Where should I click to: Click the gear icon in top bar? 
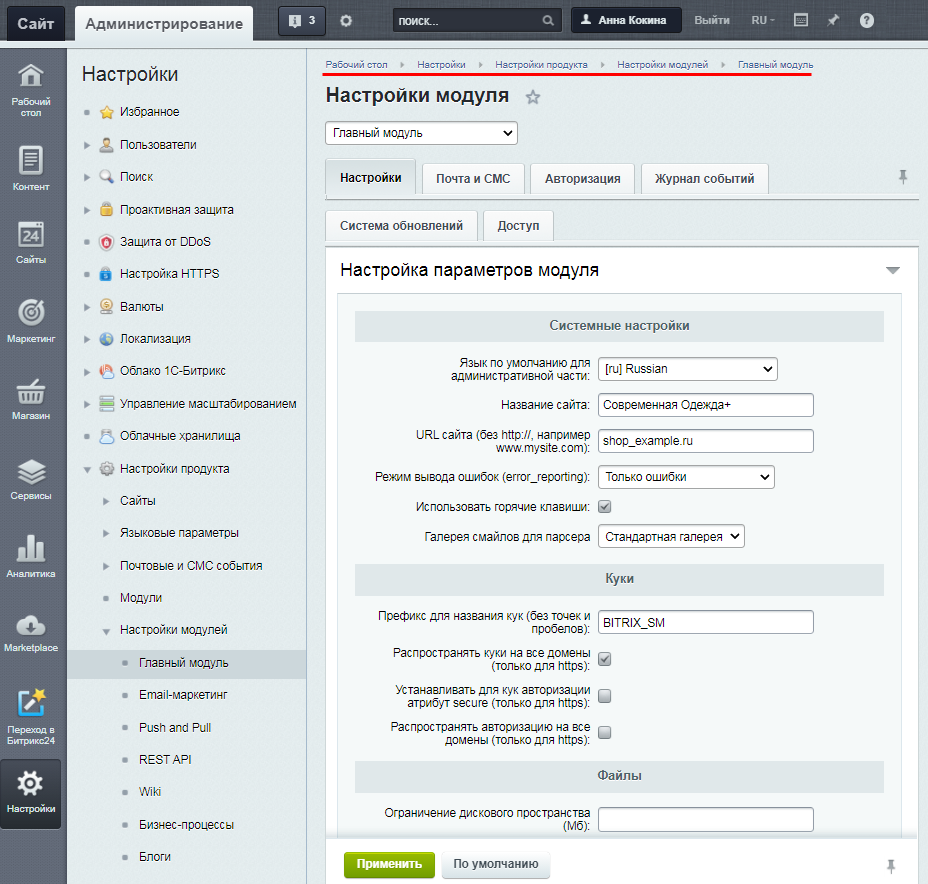(x=346, y=21)
